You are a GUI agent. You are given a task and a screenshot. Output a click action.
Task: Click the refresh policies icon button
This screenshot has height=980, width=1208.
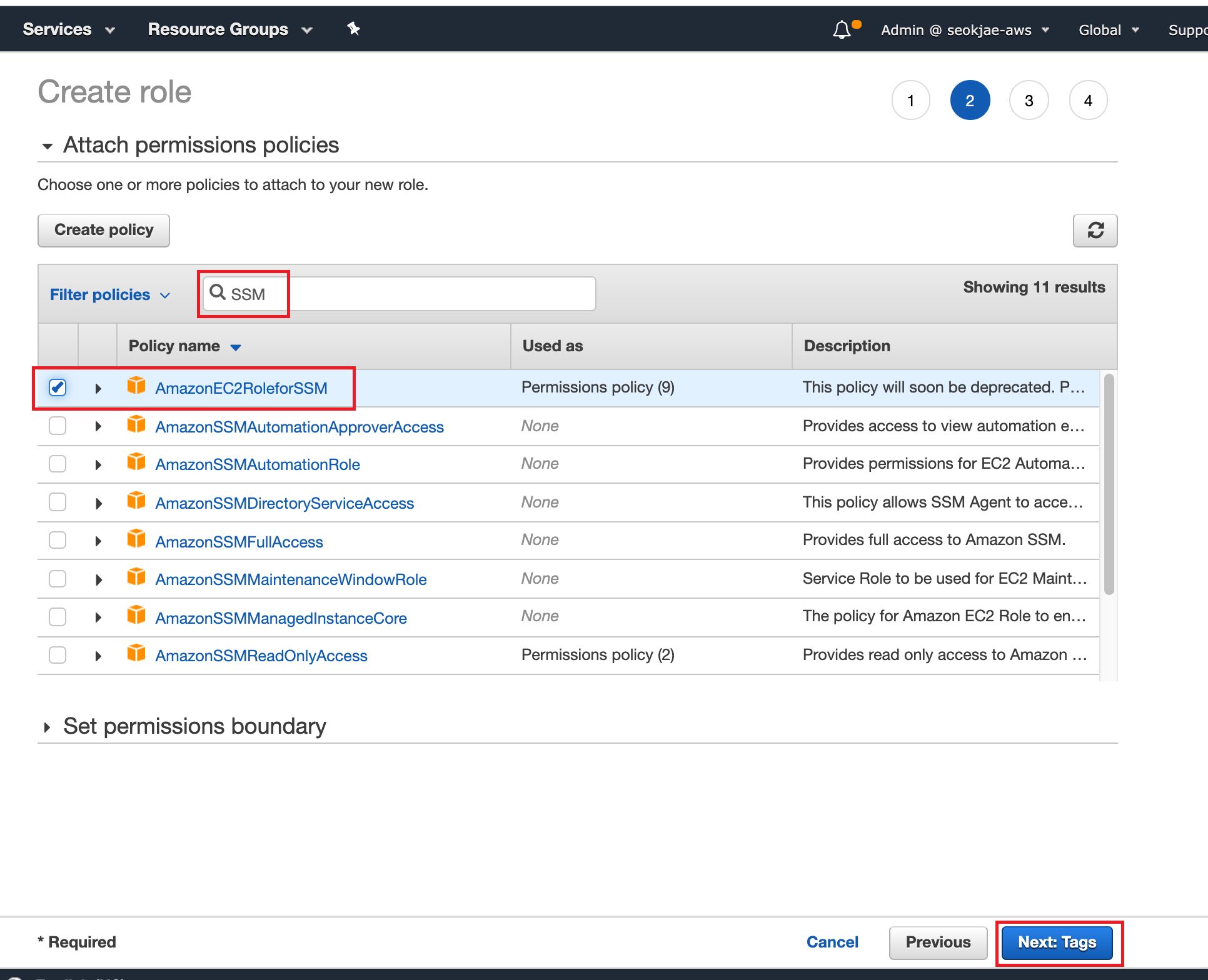coord(1095,231)
